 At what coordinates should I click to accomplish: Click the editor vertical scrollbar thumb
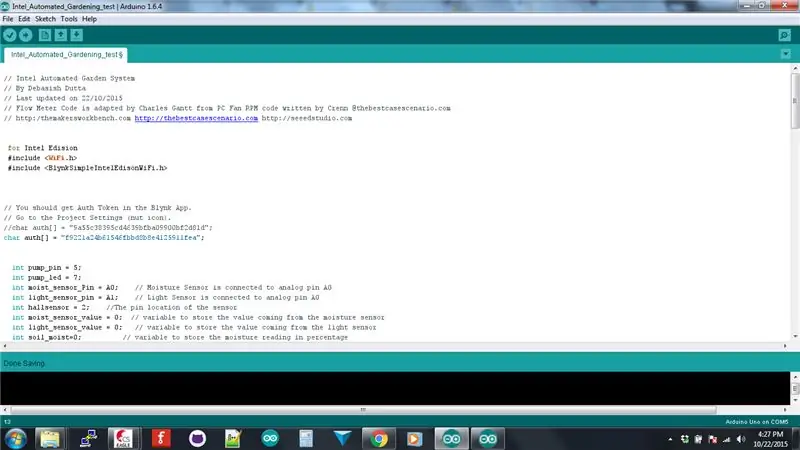pos(795,101)
